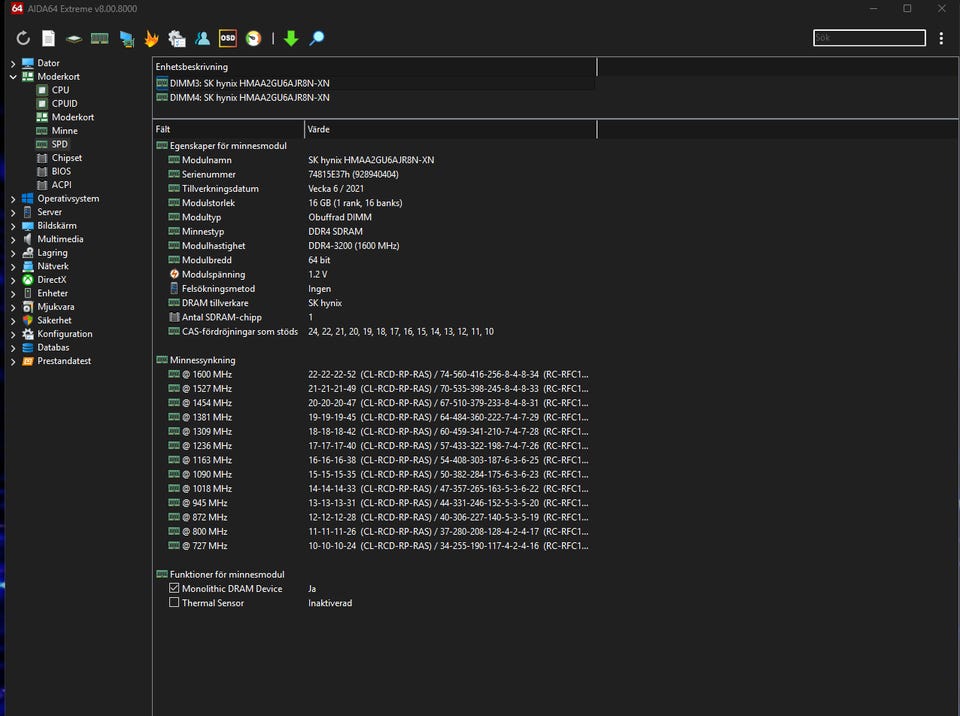This screenshot has width=960, height=716.
Task: Select Chipset in the sidebar tree
Action: pyautogui.click(x=66, y=158)
